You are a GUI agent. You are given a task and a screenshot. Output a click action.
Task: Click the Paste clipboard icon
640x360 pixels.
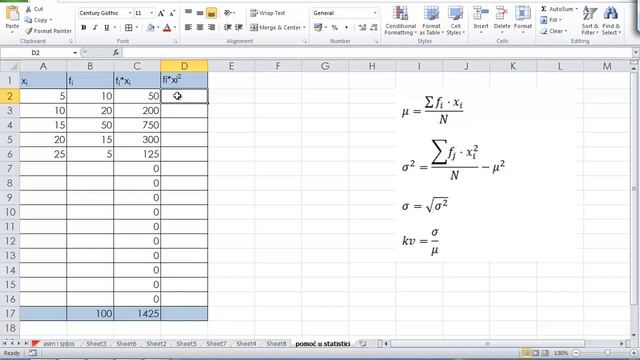pyautogui.click(x=12, y=14)
